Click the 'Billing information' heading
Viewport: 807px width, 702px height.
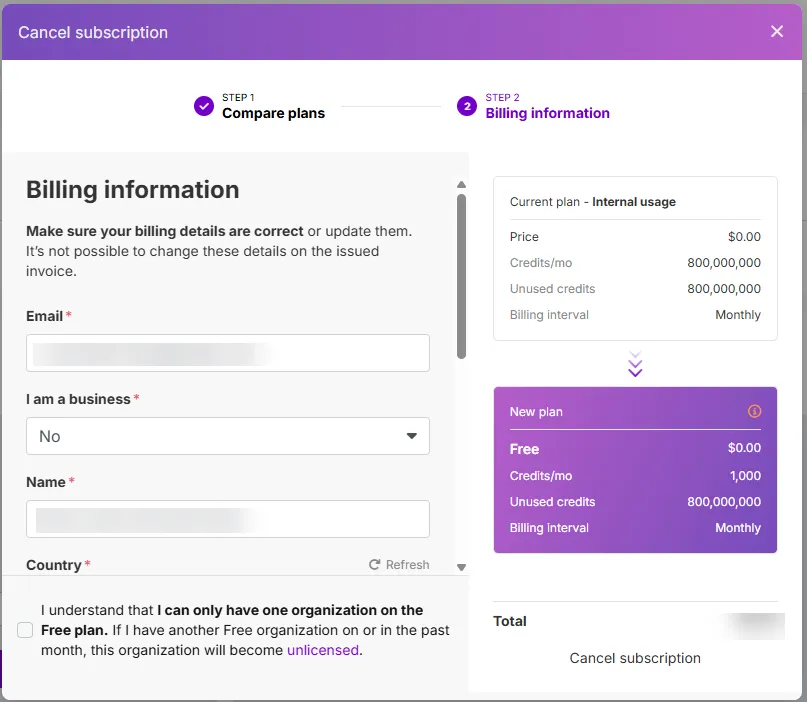(132, 189)
